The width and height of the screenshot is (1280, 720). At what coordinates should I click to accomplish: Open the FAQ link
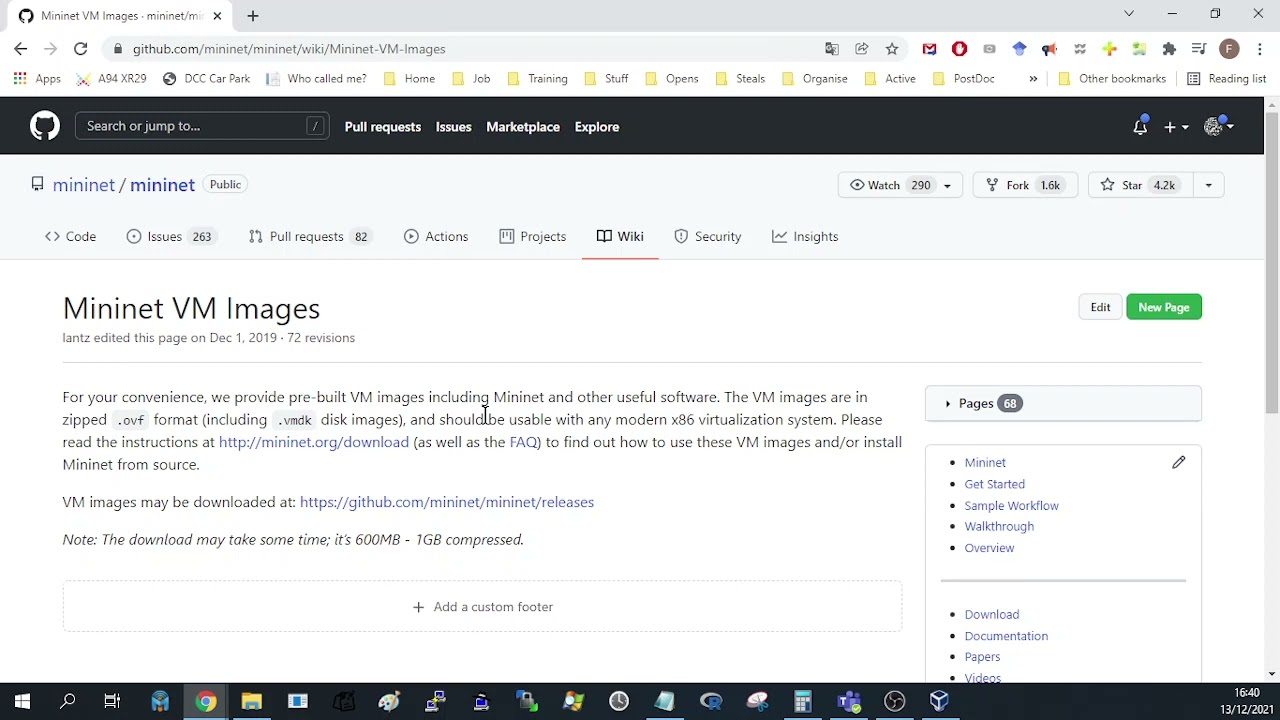523,442
